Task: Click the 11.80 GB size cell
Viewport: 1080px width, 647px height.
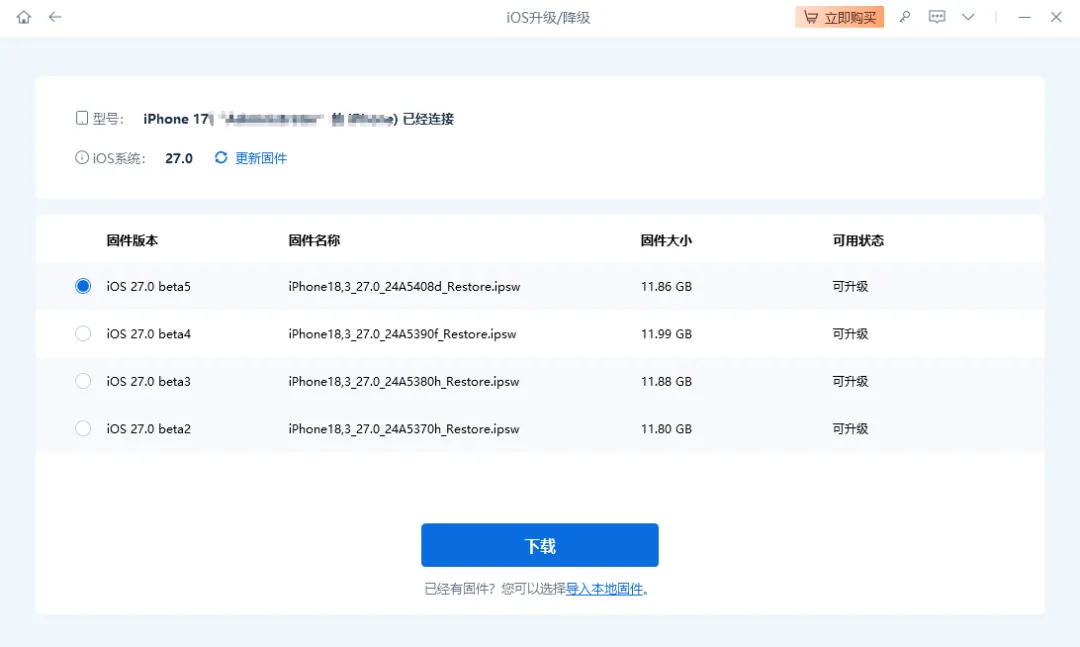Action: click(666, 429)
